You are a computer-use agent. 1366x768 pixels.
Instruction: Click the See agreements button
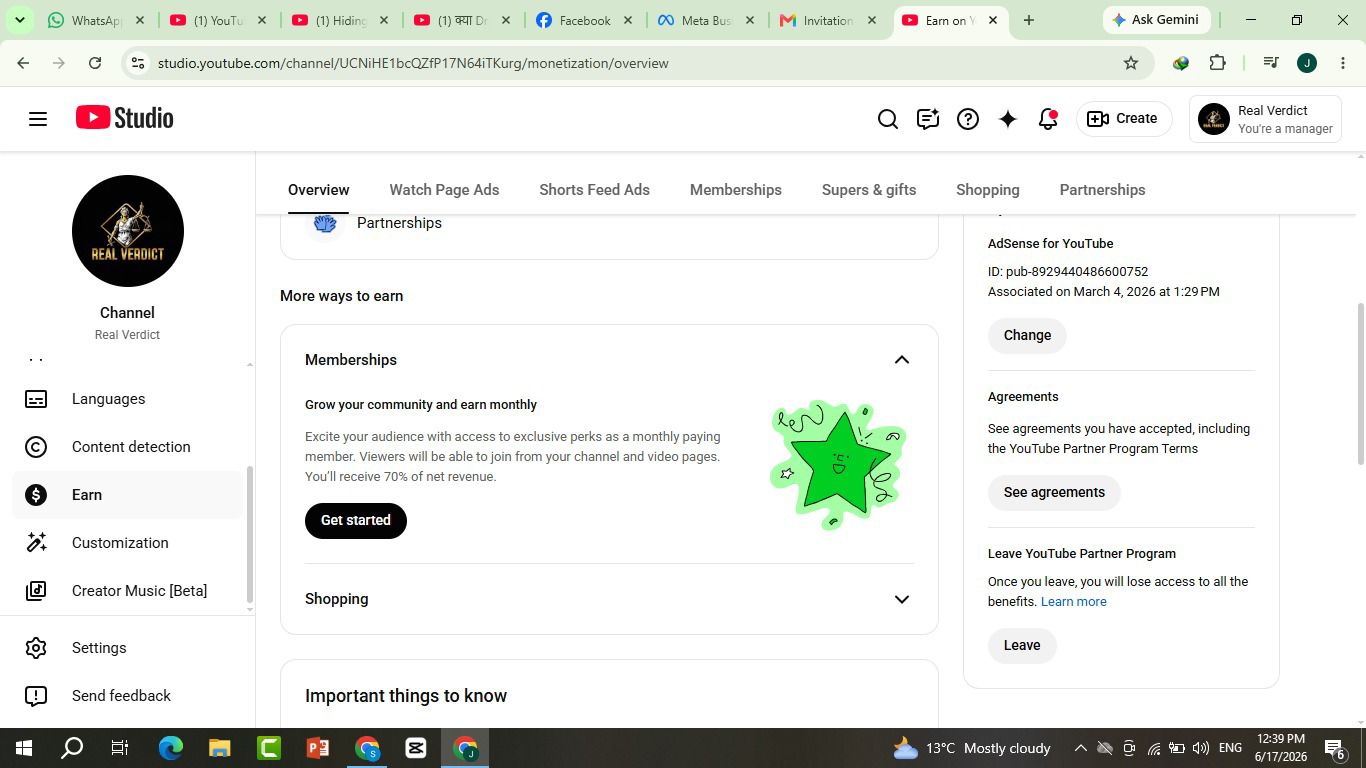pos(1054,492)
